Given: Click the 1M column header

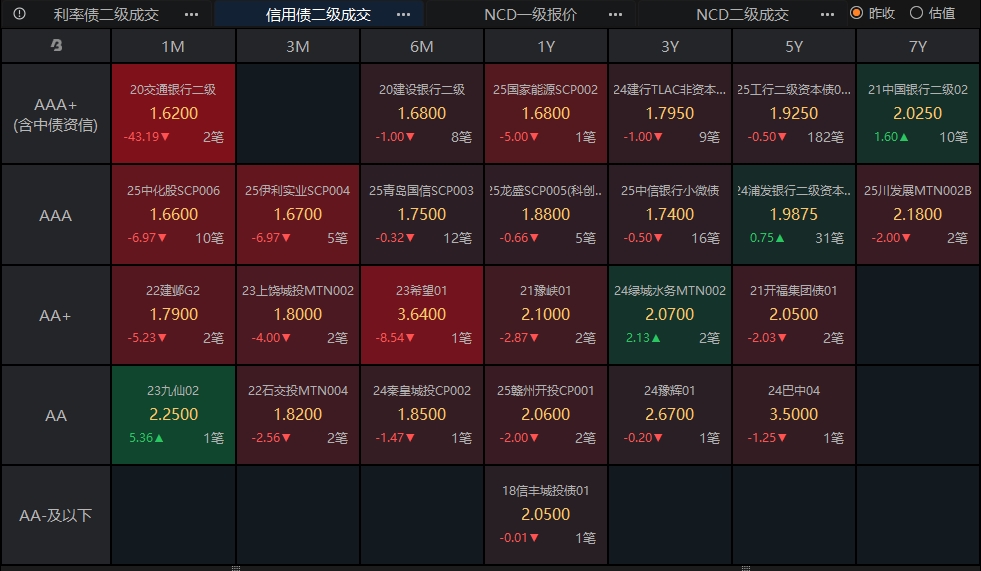Looking at the screenshot, I should coord(173,46).
